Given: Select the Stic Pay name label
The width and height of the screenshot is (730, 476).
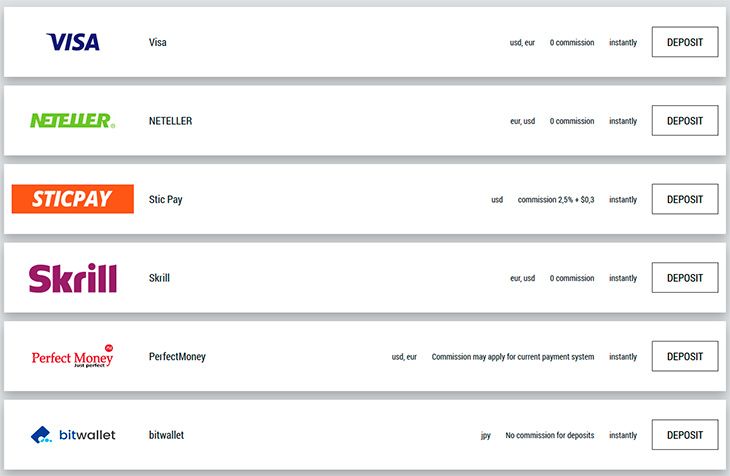Looking at the screenshot, I should pyautogui.click(x=166, y=199).
